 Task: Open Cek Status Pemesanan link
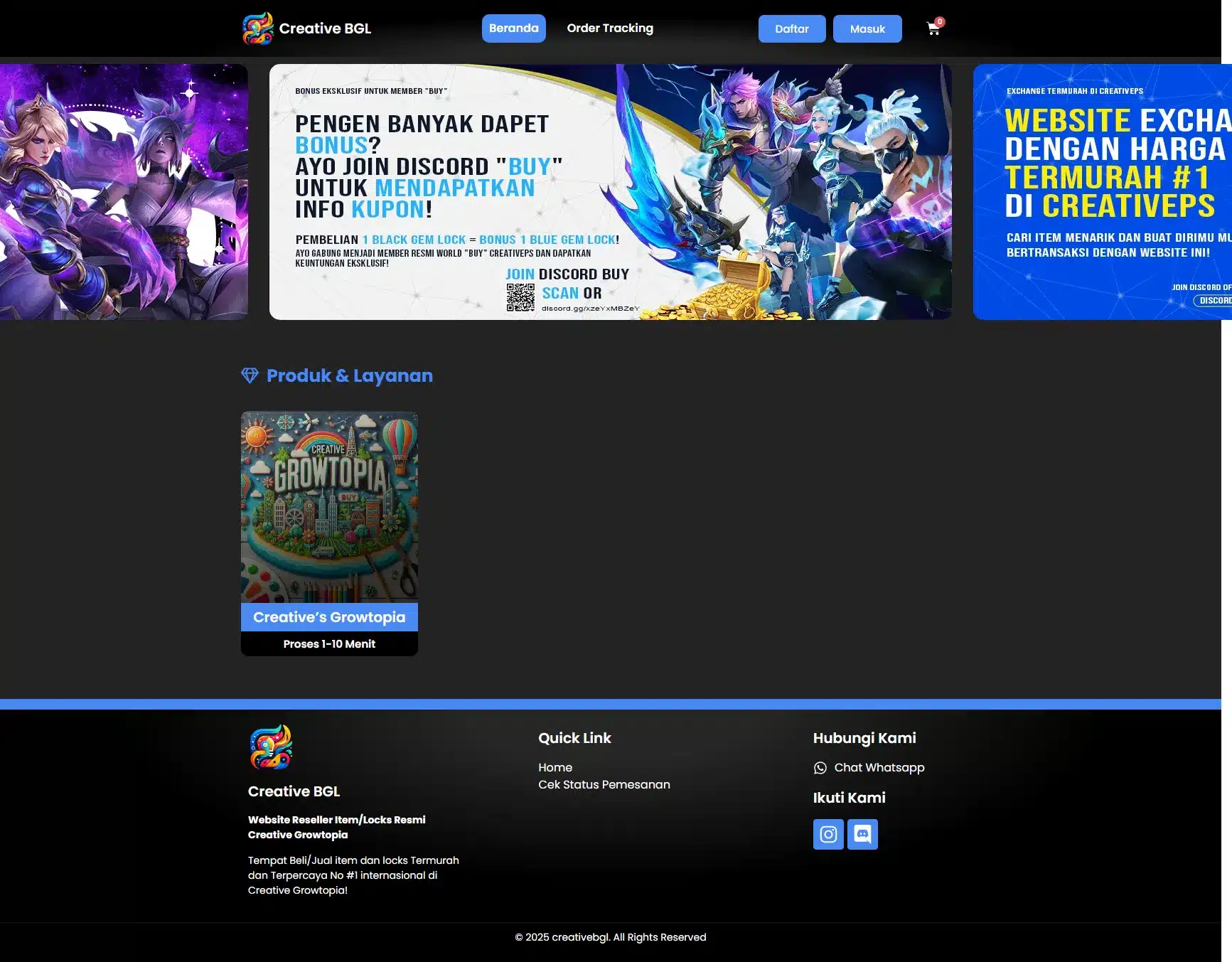(x=604, y=785)
